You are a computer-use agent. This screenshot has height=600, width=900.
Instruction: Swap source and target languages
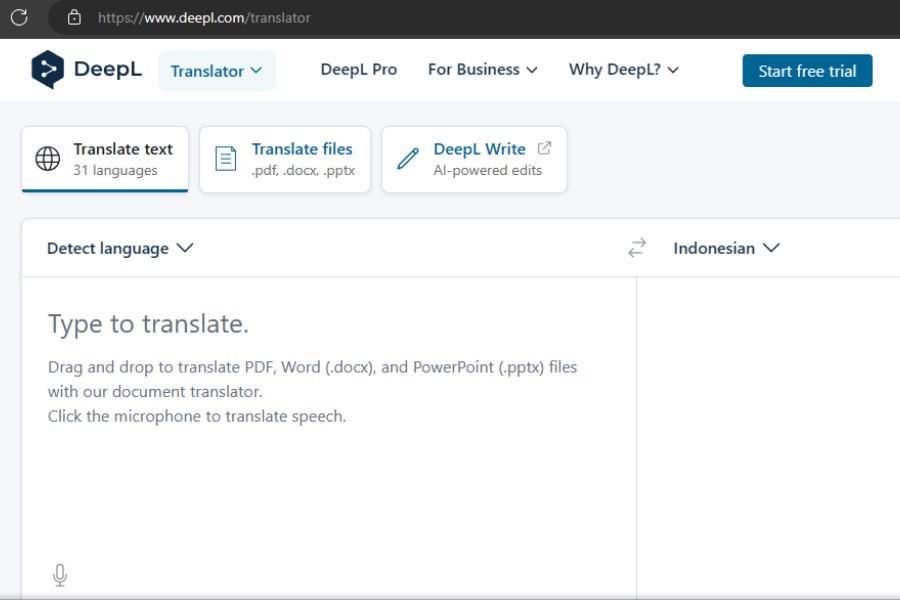point(637,248)
